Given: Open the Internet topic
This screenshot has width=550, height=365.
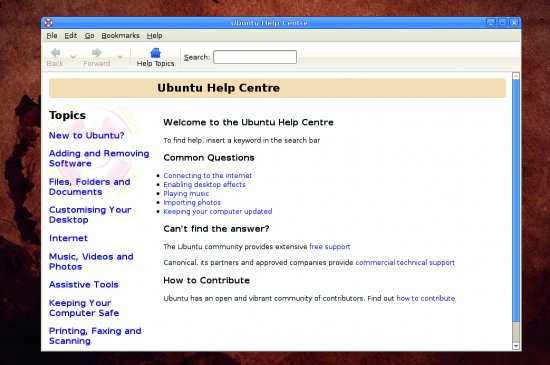Looking at the screenshot, I should point(68,238).
